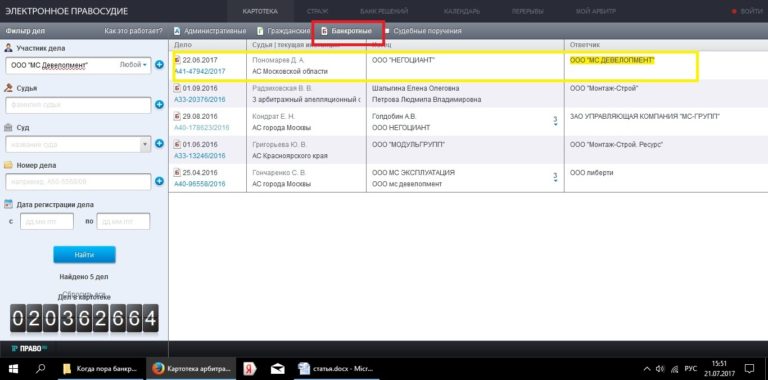
Task: Open the Windows notification center
Action: (749, 369)
